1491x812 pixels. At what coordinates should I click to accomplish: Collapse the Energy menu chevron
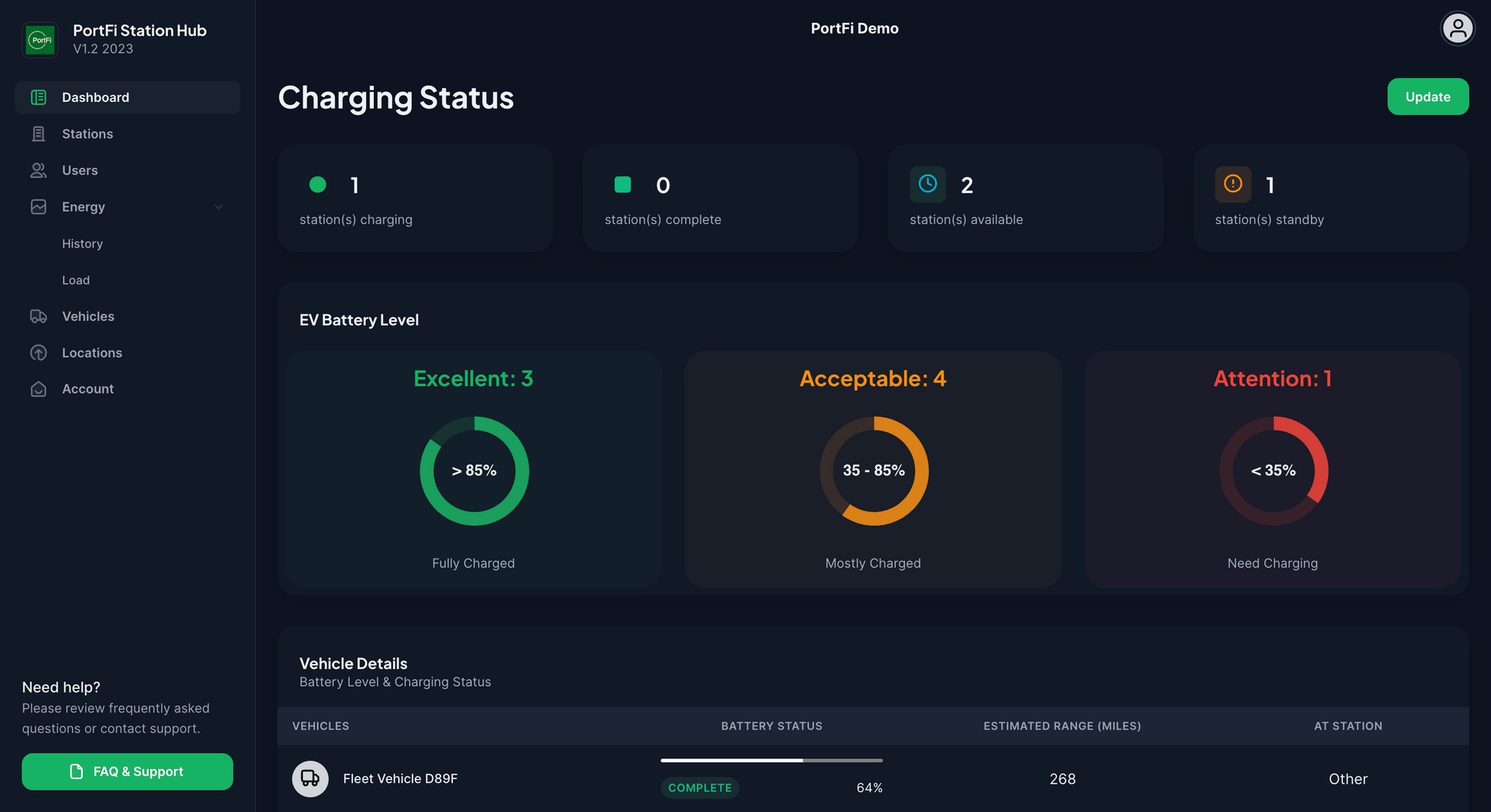pos(218,207)
